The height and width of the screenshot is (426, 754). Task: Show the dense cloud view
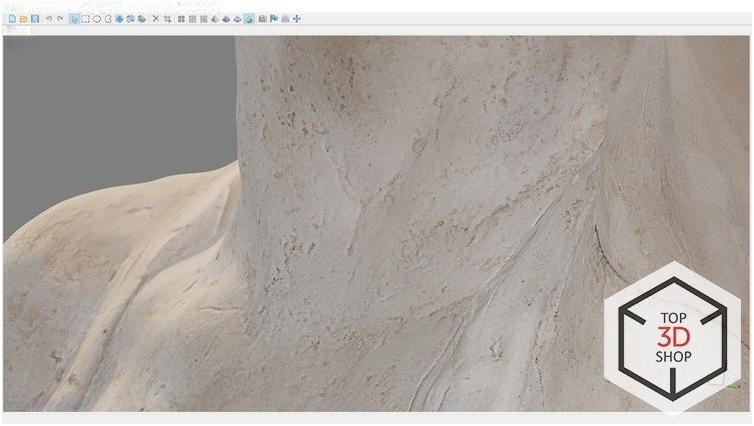[x=192, y=19]
